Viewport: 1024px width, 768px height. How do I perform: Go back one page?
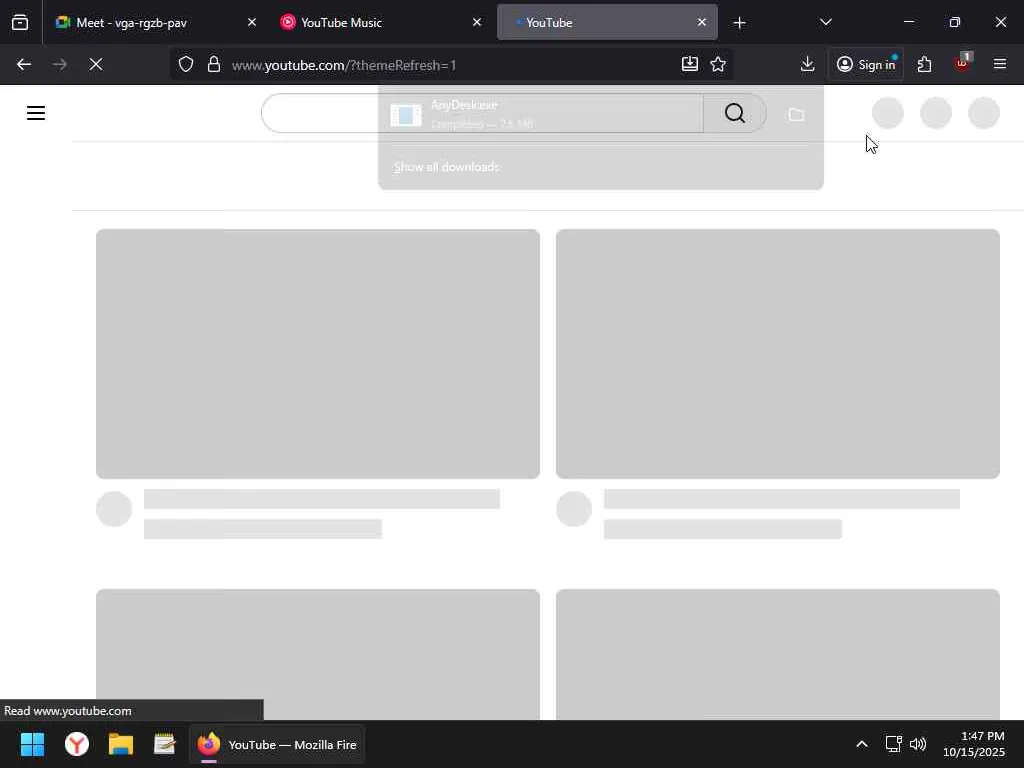24,64
